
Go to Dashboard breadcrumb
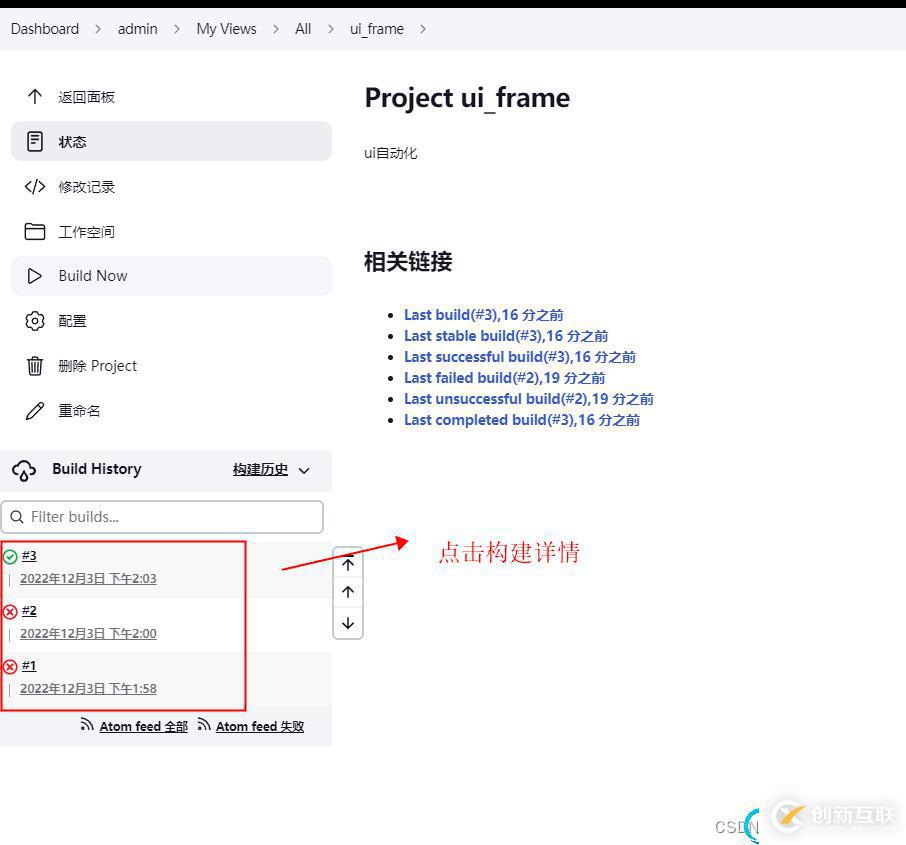45,29
